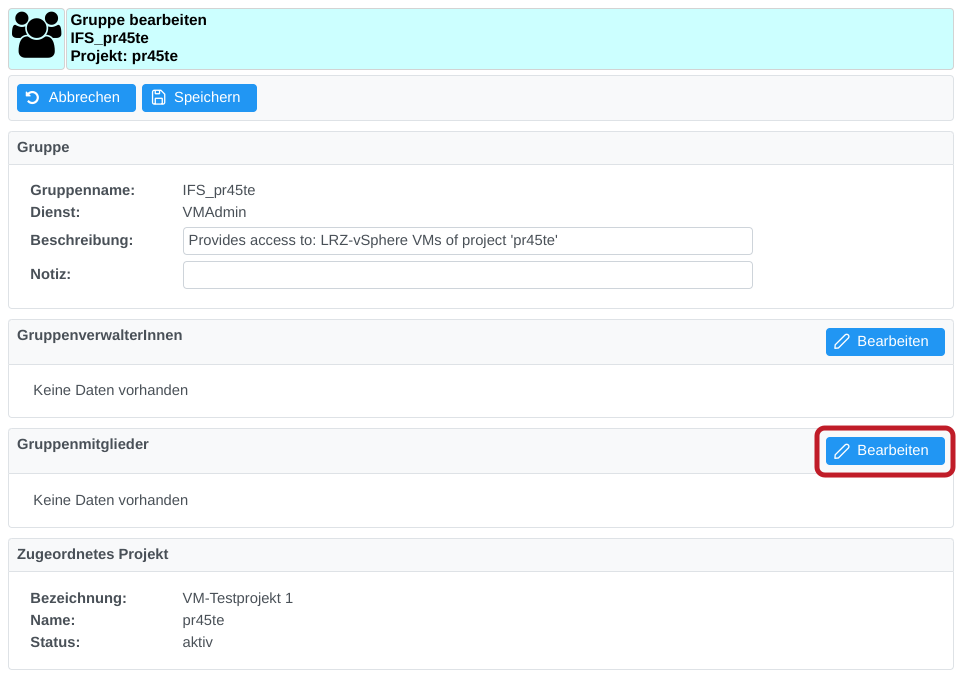964x681 pixels.
Task: Click the pencil icon in Gruppenmitglieder section
Action: [x=842, y=451]
